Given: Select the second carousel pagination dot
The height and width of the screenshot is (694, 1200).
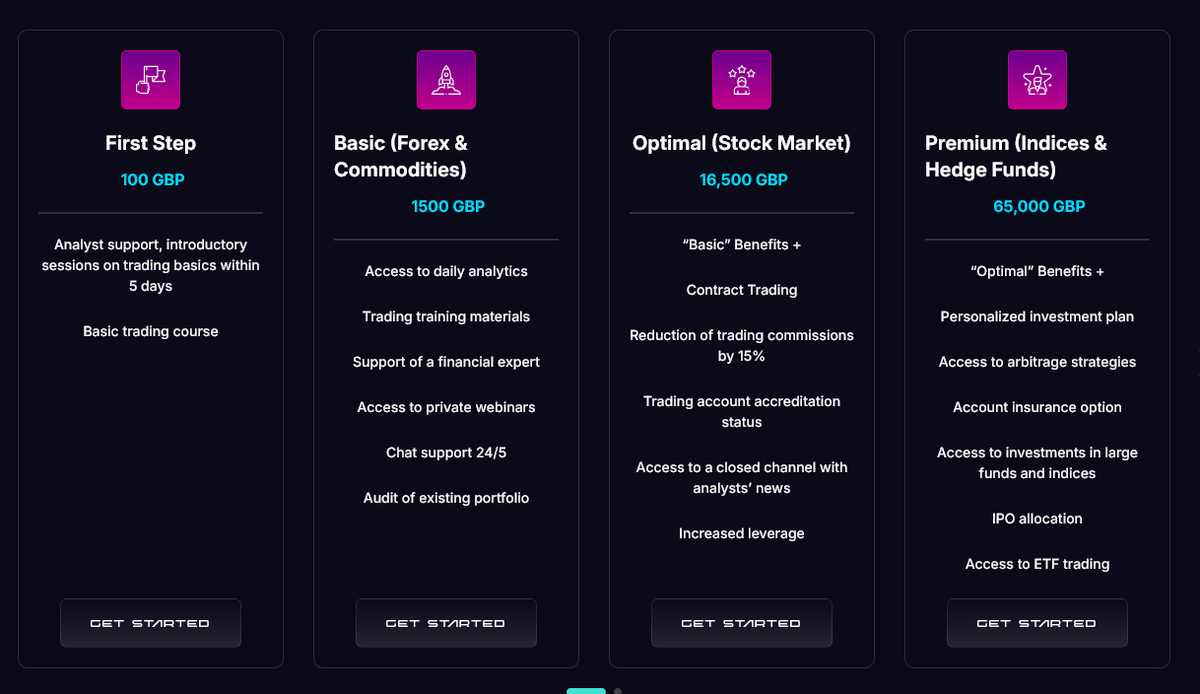Looking at the screenshot, I should click(615, 690).
